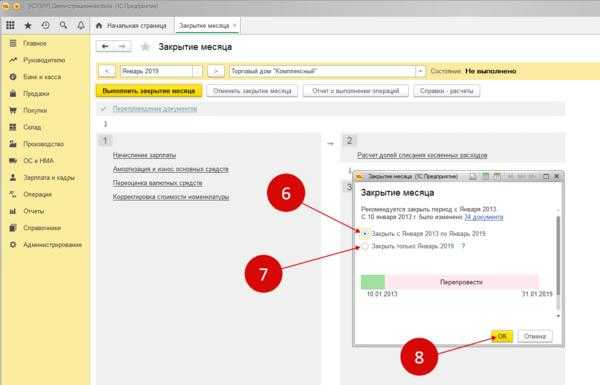Viewport: 600px width, 385px height.
Task: Click Отмена button in dialog
Action: pyautogui.click(x=535, y=336)
